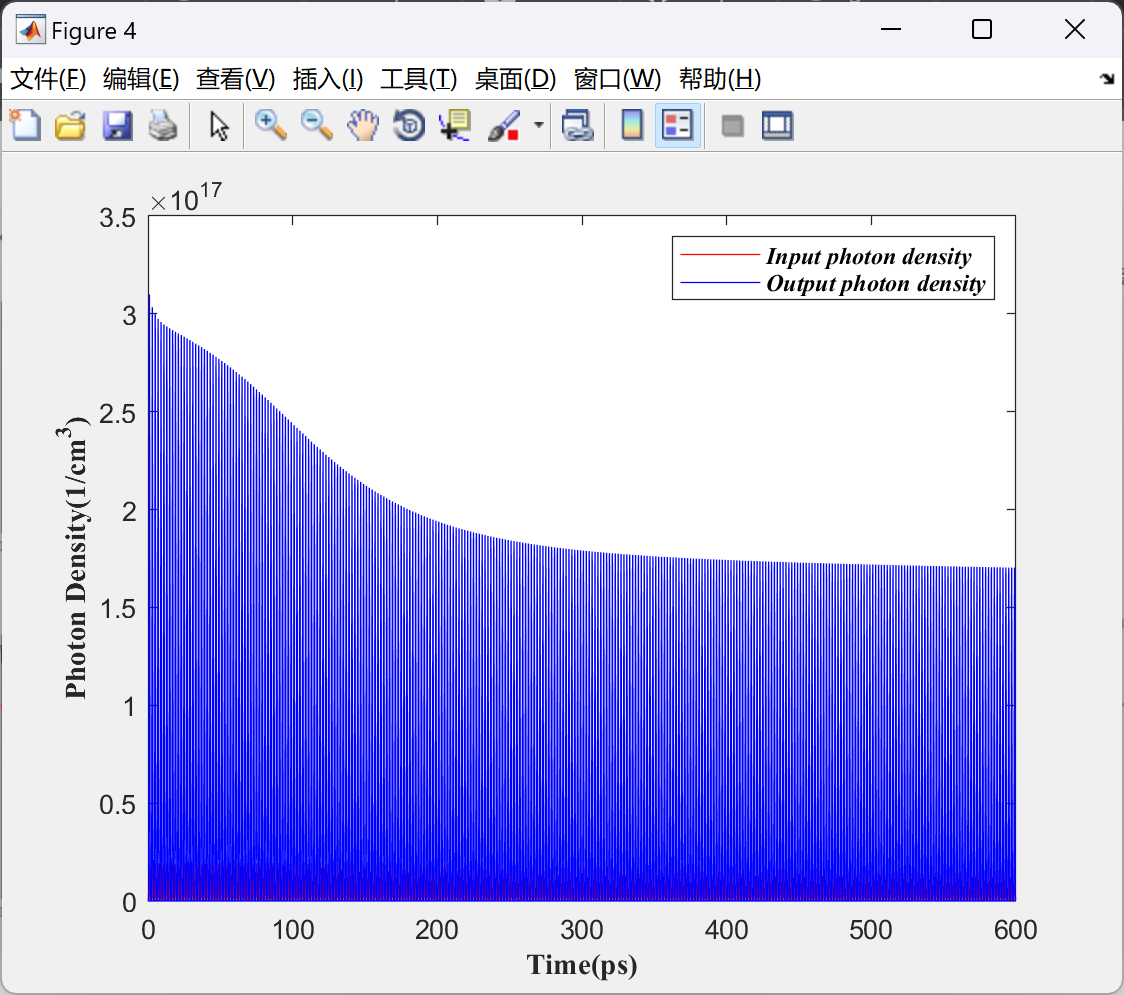Viewport: 1124px width, 995px height.
Task: Close the Figure 4 window
Action: point(1075,29)
